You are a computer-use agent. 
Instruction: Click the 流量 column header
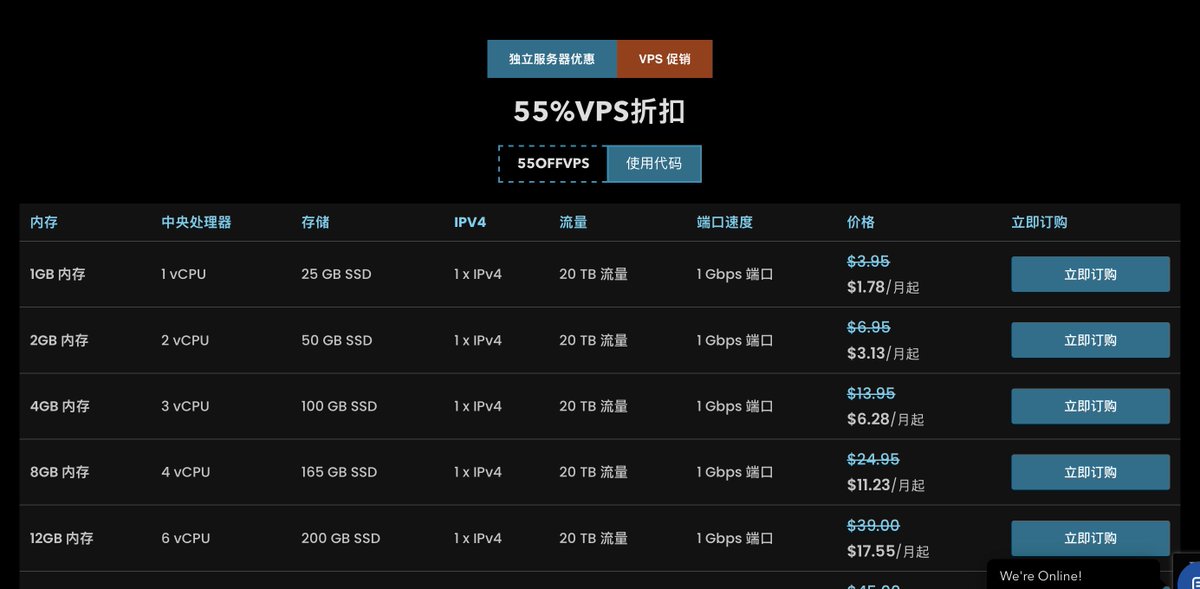pos(573,222)
